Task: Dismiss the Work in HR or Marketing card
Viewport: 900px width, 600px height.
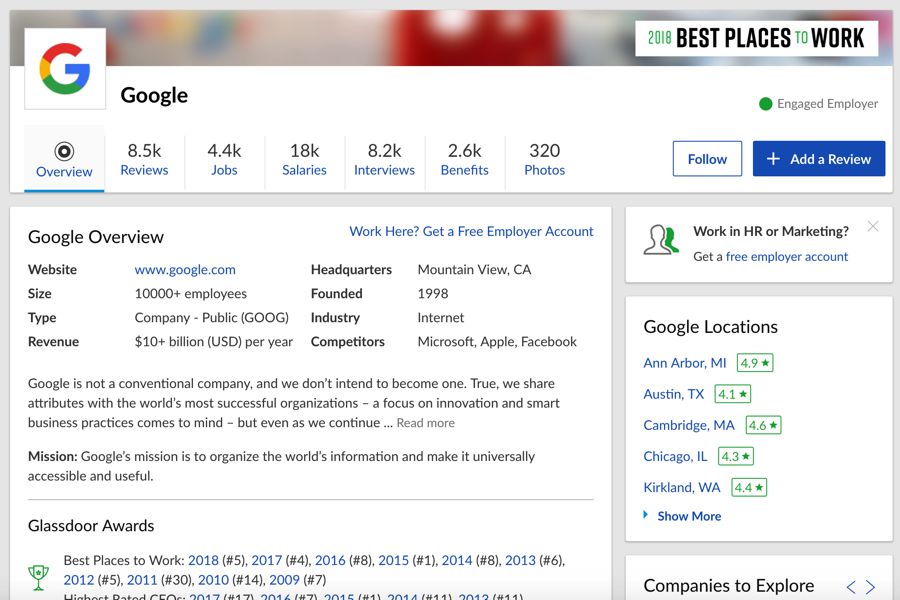Action: pos(873,226)
